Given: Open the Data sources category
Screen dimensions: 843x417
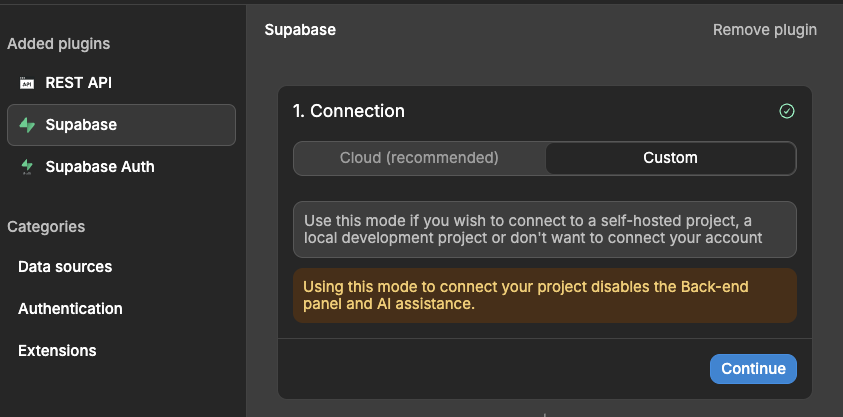Looking at the screenshot, I should (65, 267).
